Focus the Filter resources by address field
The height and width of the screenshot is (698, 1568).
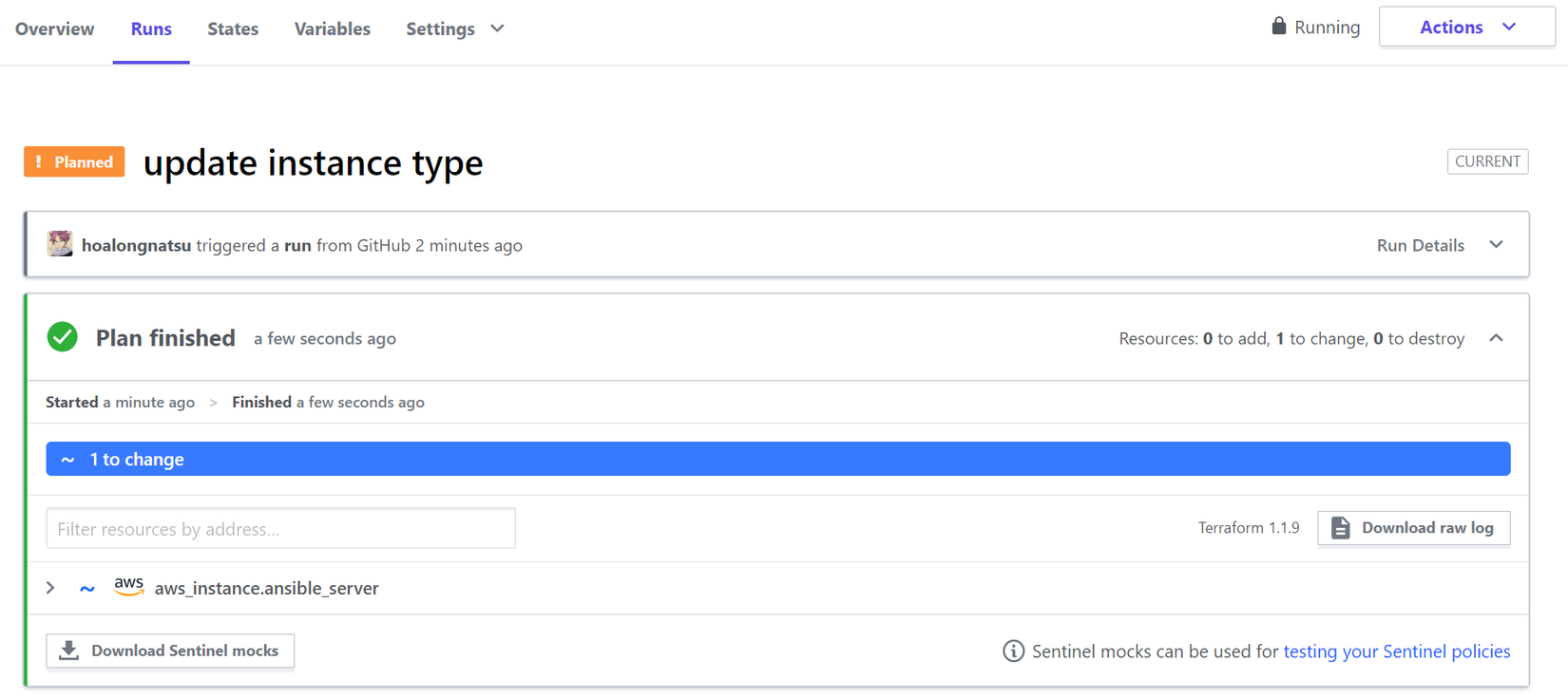[x=280, y=529]
